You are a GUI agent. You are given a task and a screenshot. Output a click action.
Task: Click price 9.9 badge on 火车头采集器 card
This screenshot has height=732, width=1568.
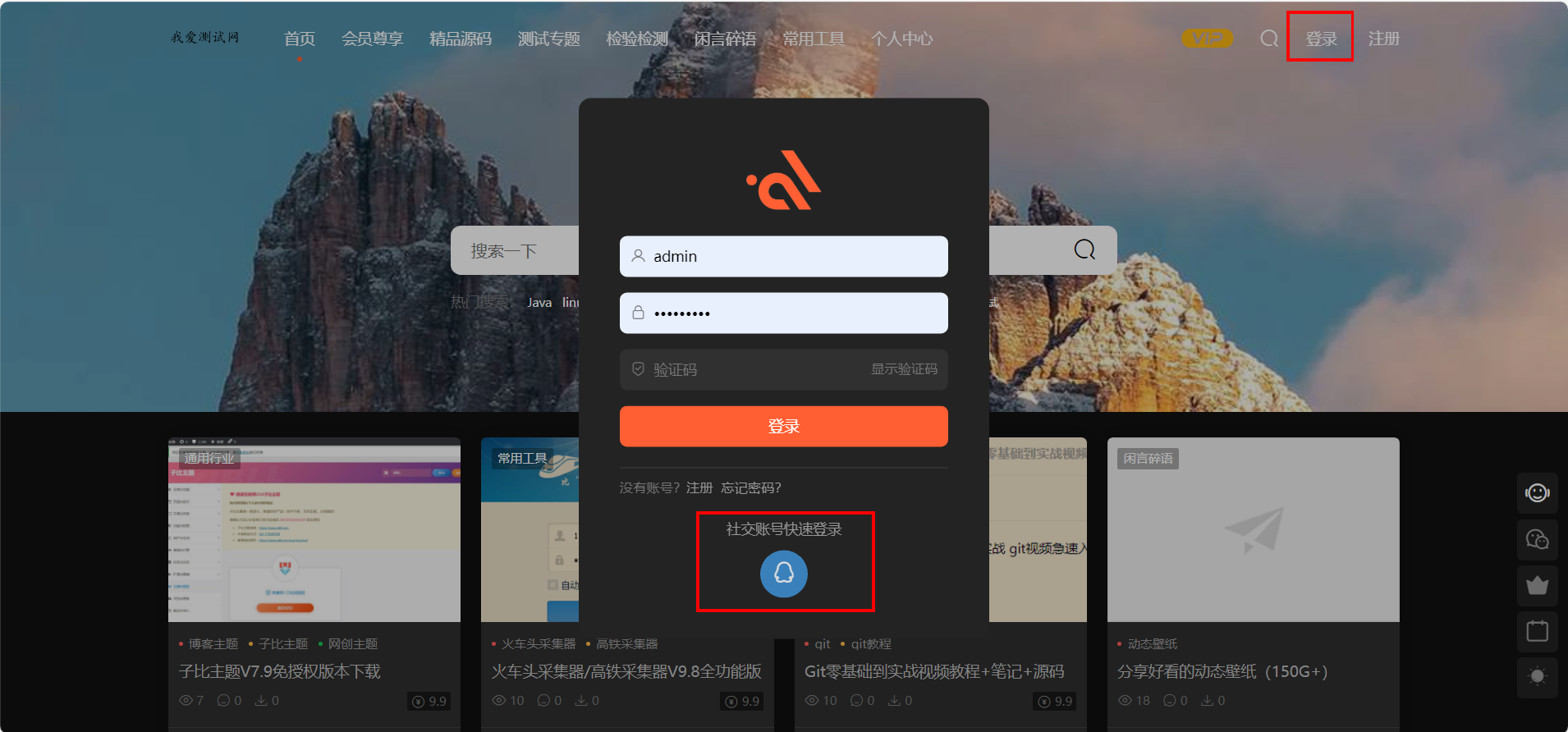coord(742,701)
